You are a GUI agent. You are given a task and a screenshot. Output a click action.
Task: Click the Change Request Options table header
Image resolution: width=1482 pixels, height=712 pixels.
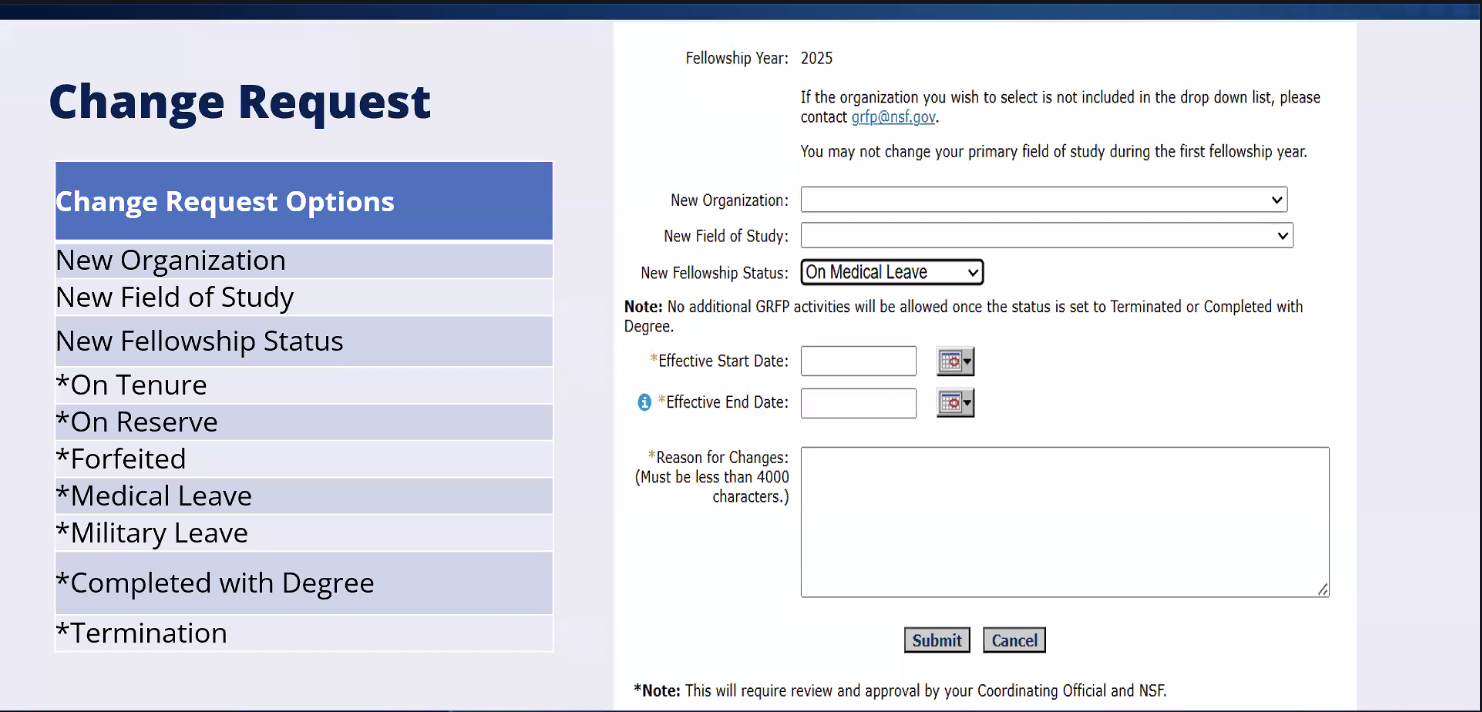304,201
